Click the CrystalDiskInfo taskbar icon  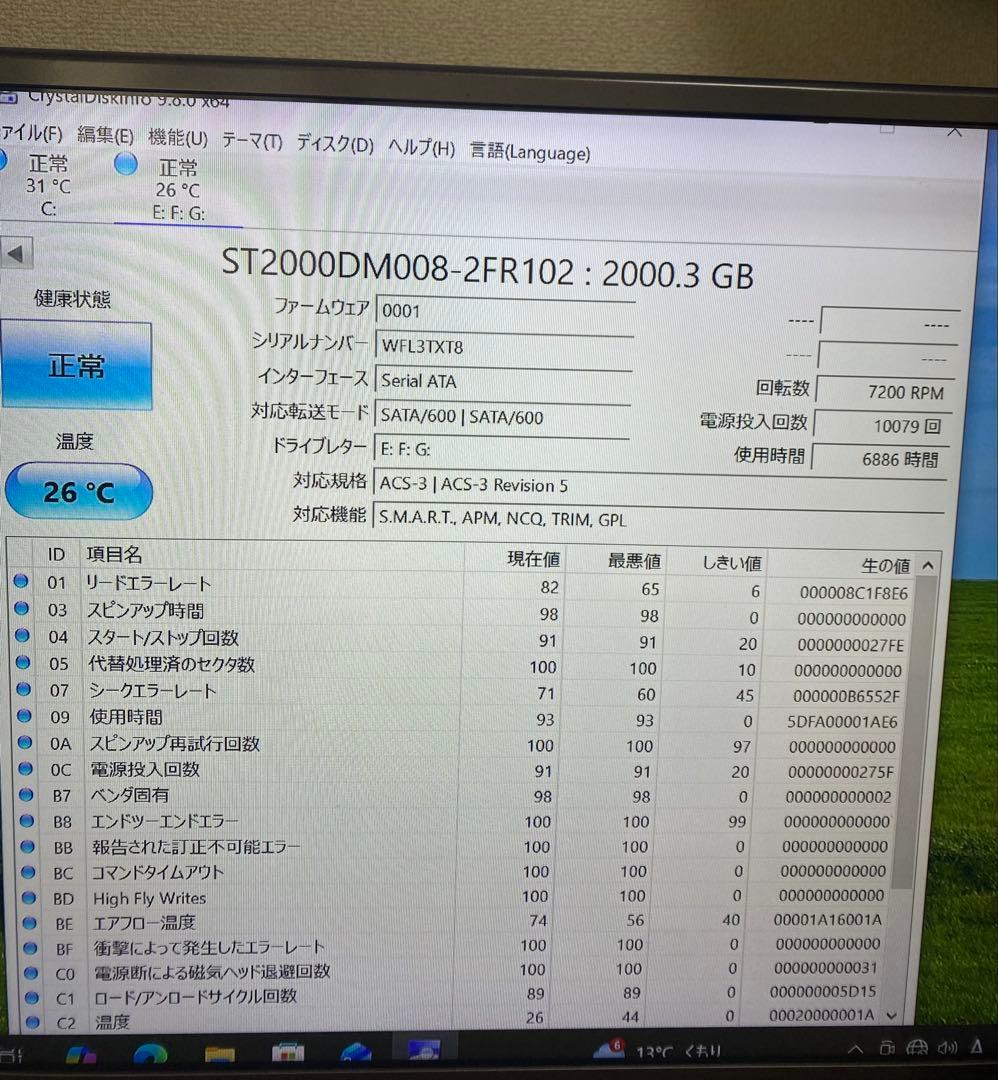pyautogui.click(x=424, y=1050)
